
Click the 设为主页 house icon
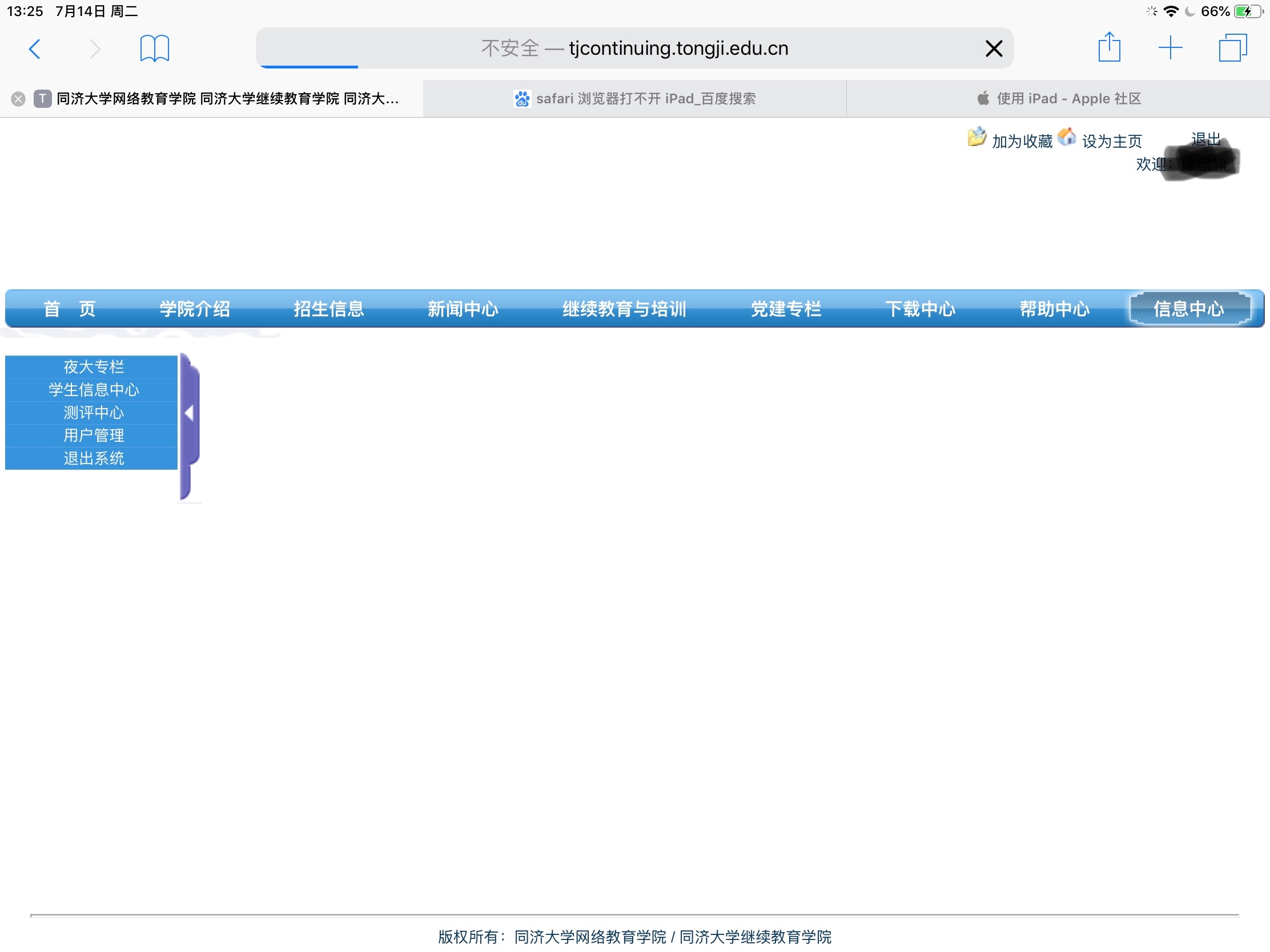(x=1066, y=137)
